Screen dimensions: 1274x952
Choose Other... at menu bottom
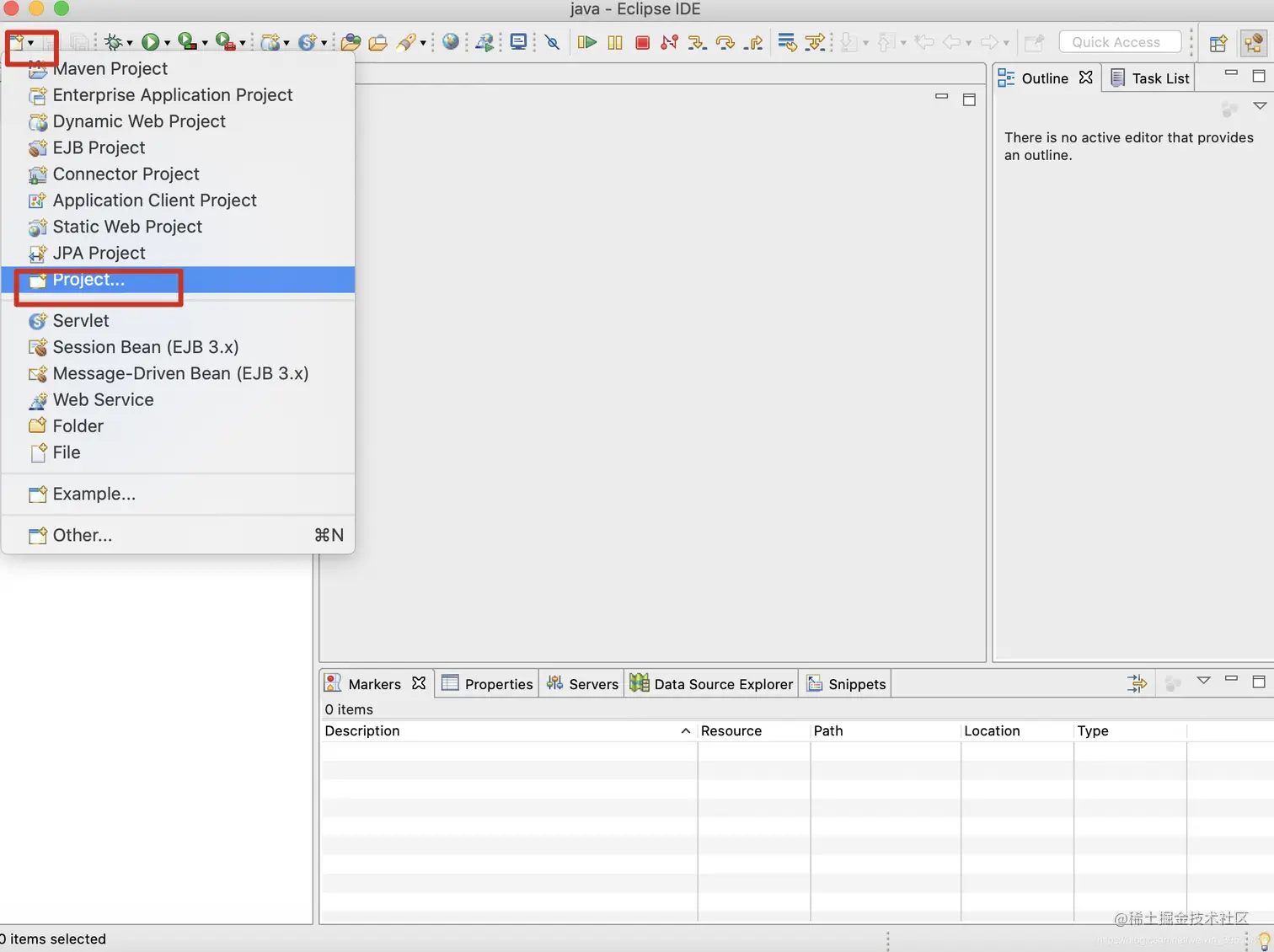tap(178, 535)
